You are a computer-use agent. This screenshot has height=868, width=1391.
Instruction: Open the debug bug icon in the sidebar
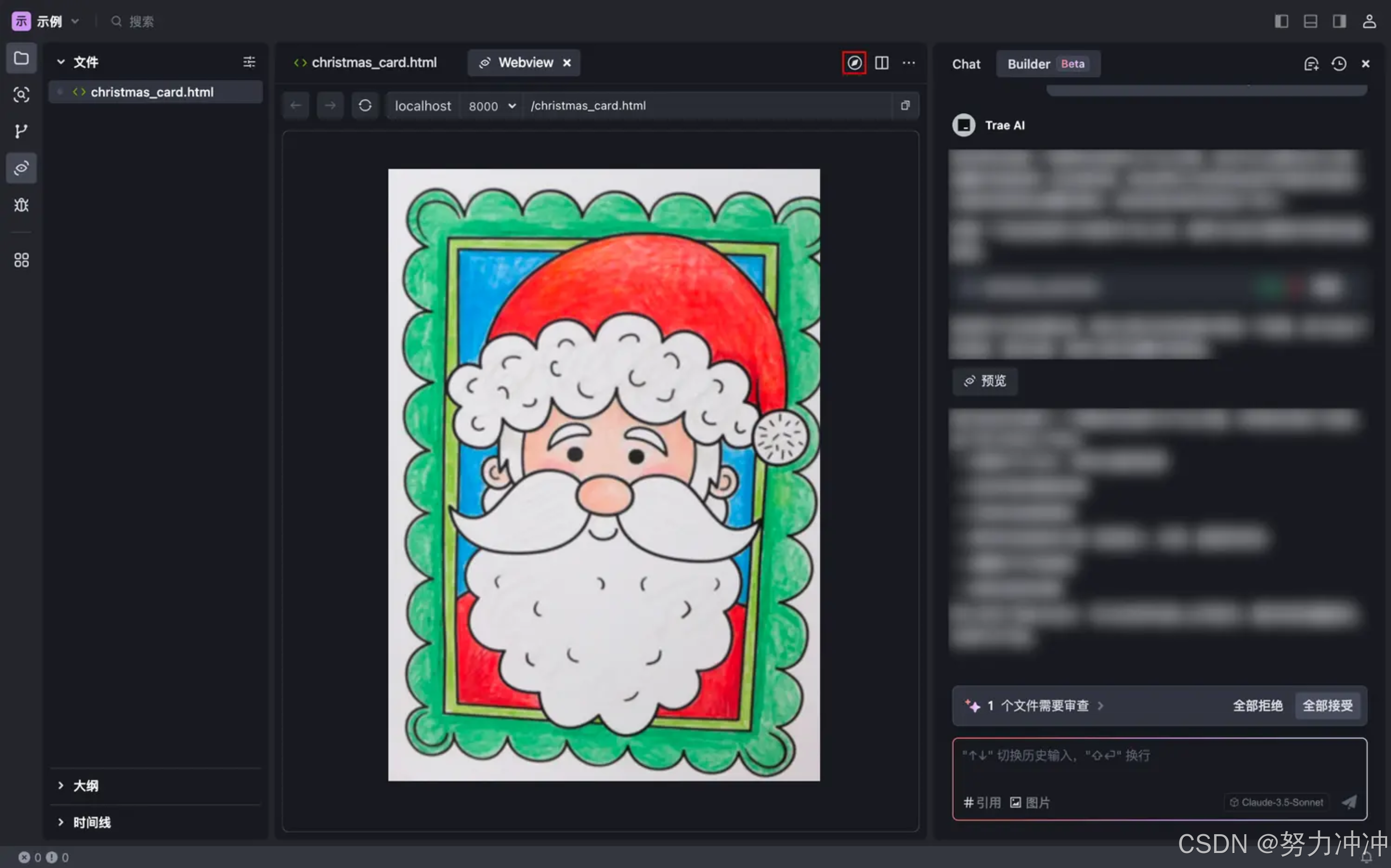pos(21,205)
